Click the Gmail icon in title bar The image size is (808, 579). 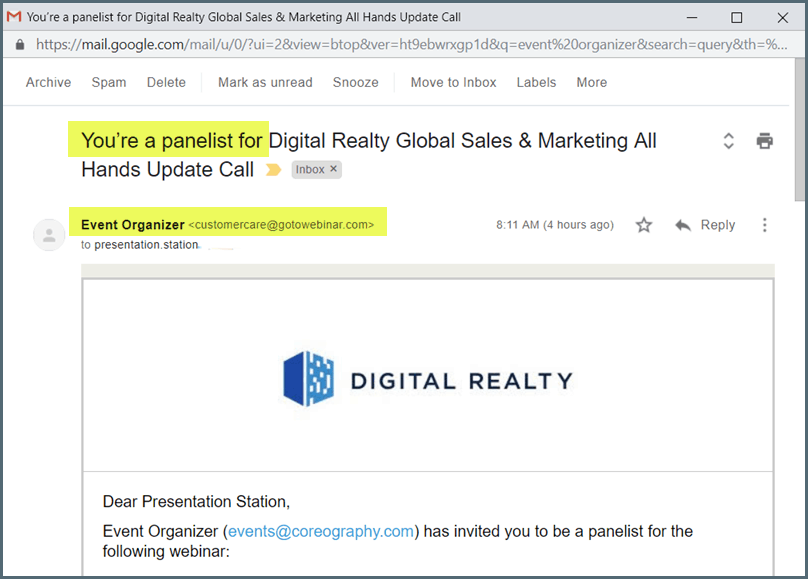click(x=14, y=17)
